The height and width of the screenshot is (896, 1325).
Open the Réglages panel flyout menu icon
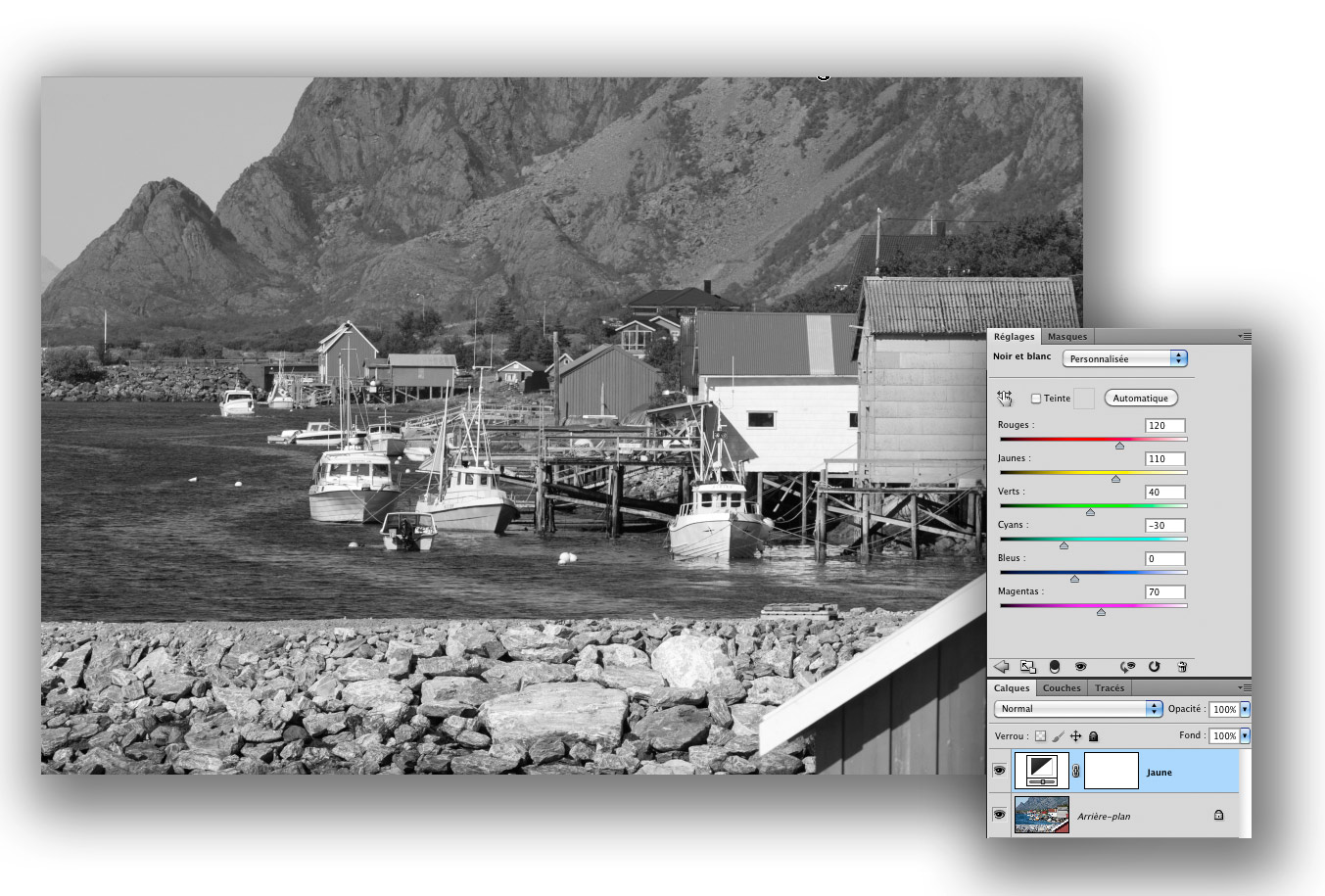[1244, 336]
